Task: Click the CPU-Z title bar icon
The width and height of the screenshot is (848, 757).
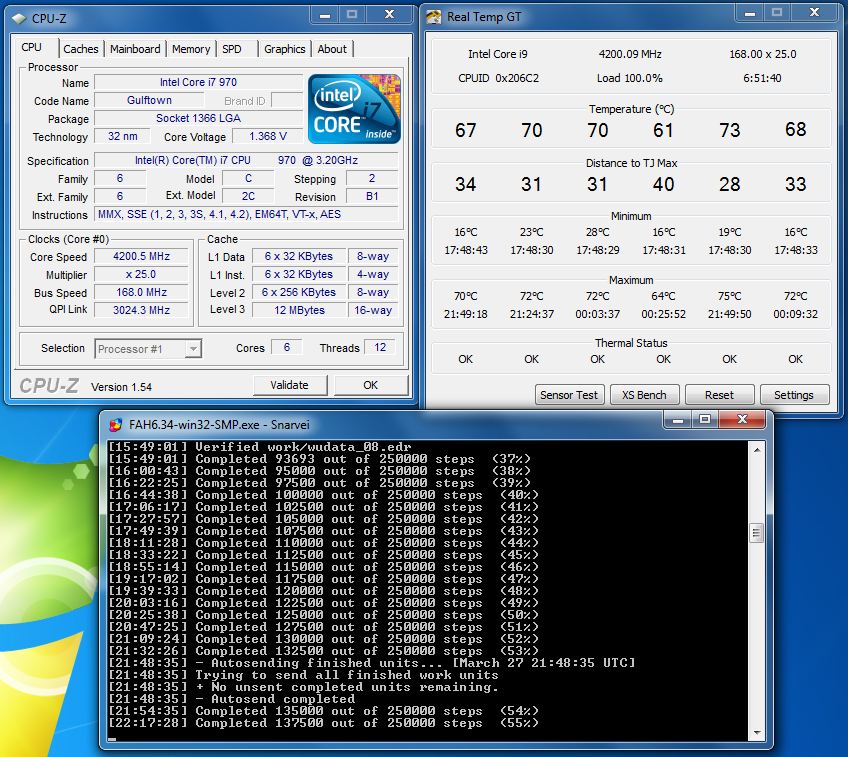Action: [19, 18]
